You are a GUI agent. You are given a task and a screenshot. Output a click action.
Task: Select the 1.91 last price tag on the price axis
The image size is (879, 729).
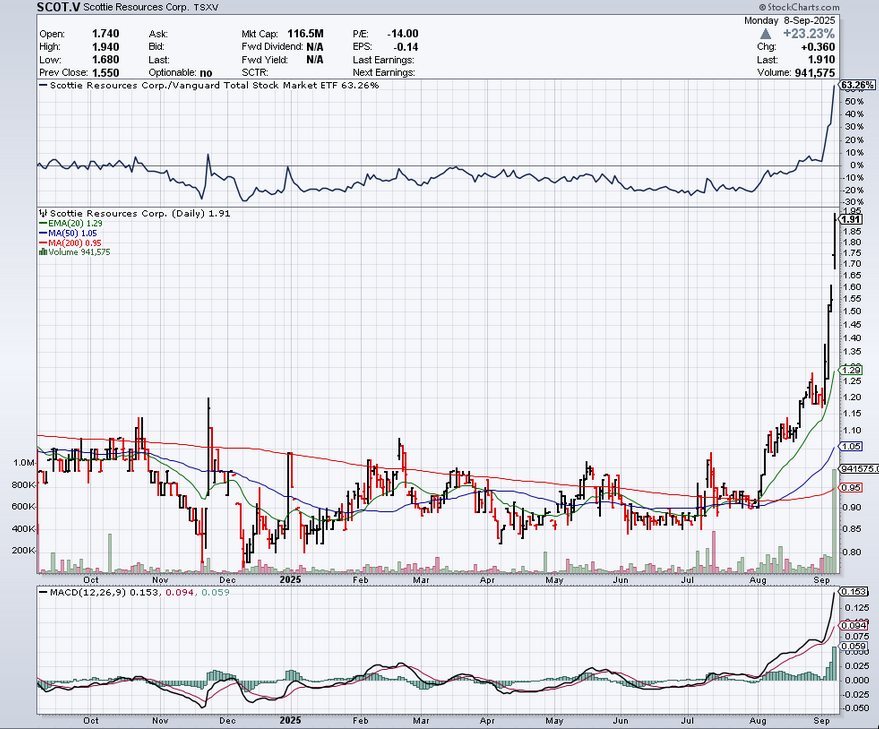(852, 219)
